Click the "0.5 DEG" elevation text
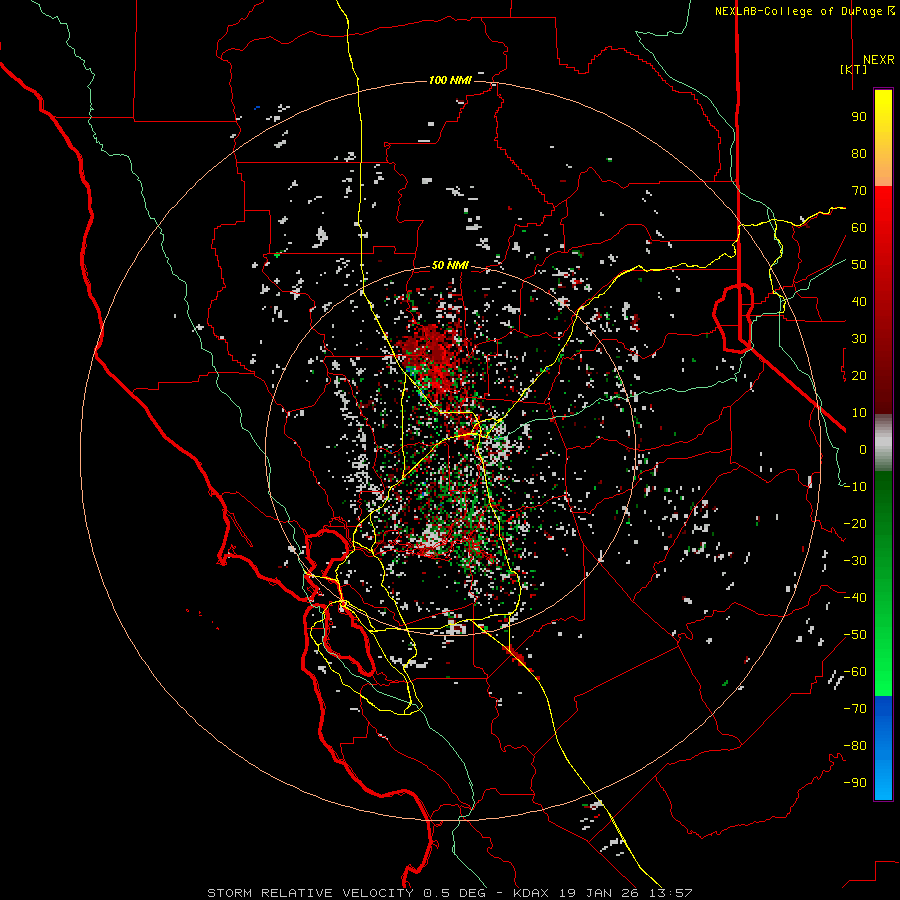 (454, 893)
